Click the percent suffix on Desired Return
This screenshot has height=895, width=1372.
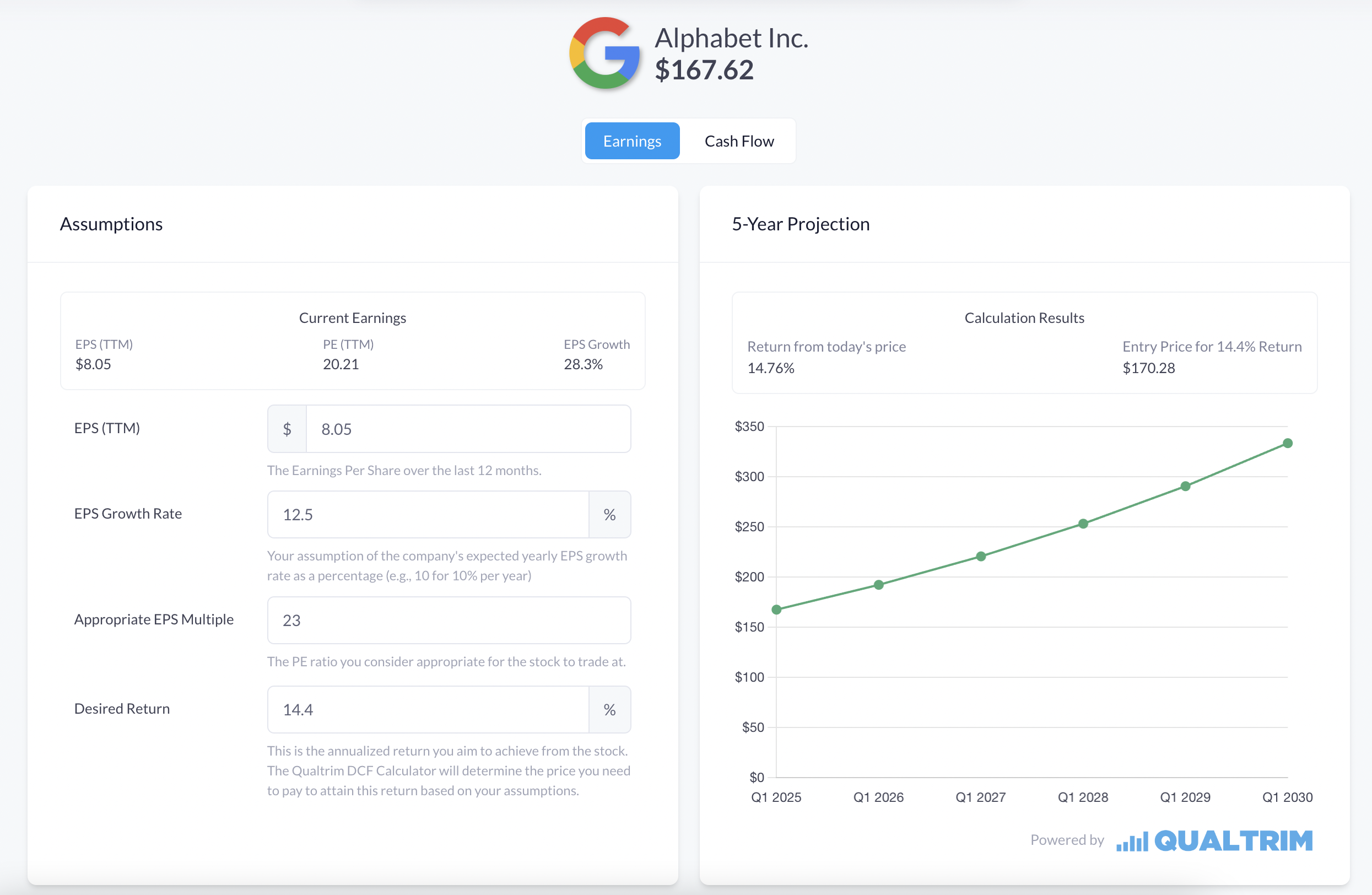[x=609, y=709]
